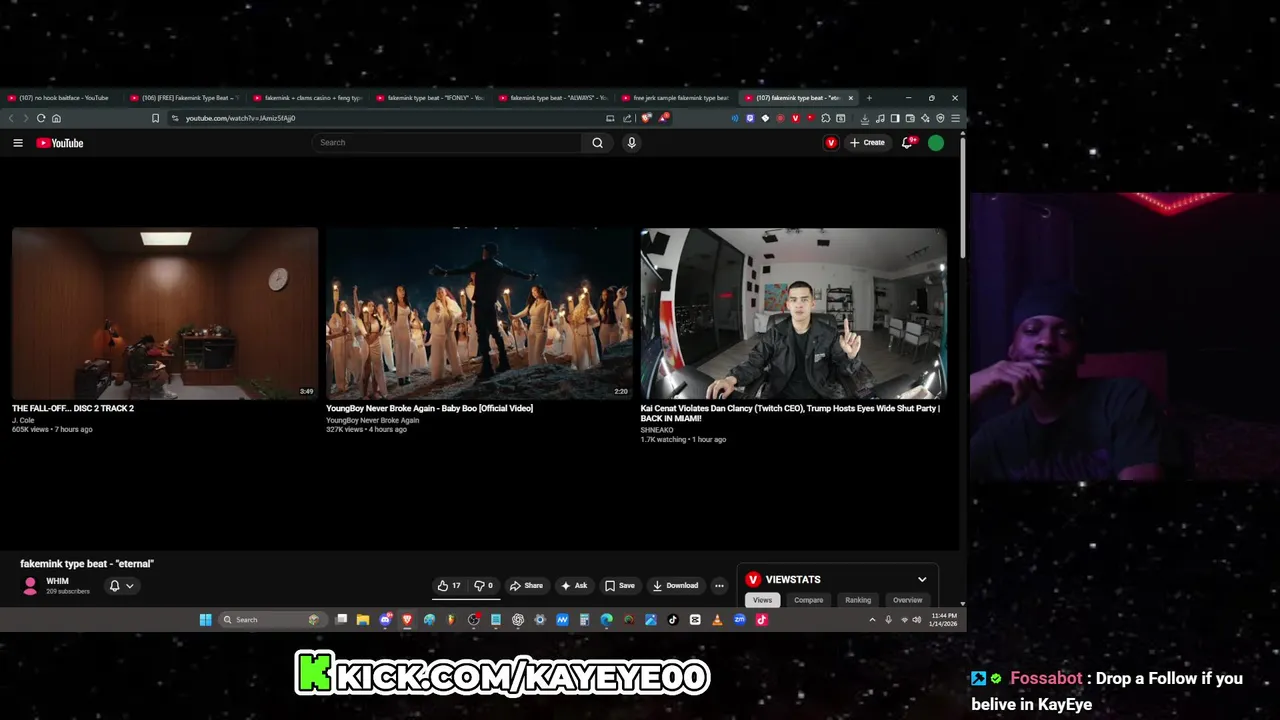Open the browser downloads icon

click(865, 118)
